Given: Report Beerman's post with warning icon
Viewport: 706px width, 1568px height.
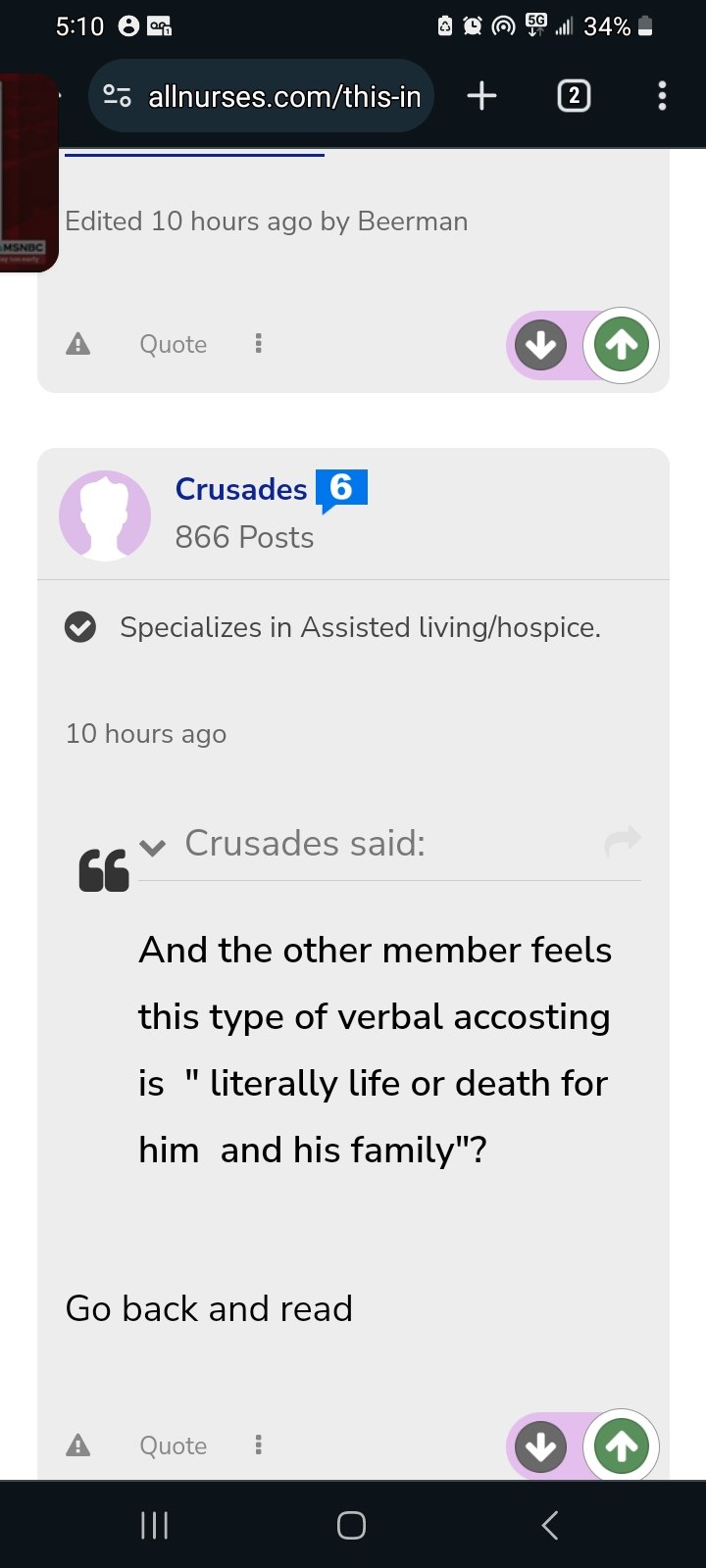Looking at the screenshot, I should coord(77,344).
